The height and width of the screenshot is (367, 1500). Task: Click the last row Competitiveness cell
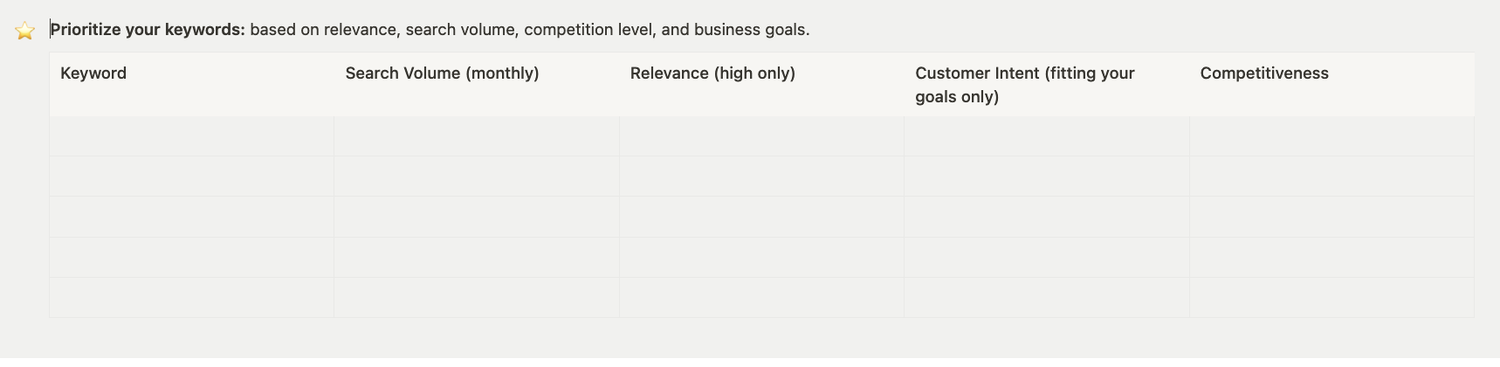pos(1332,298)
